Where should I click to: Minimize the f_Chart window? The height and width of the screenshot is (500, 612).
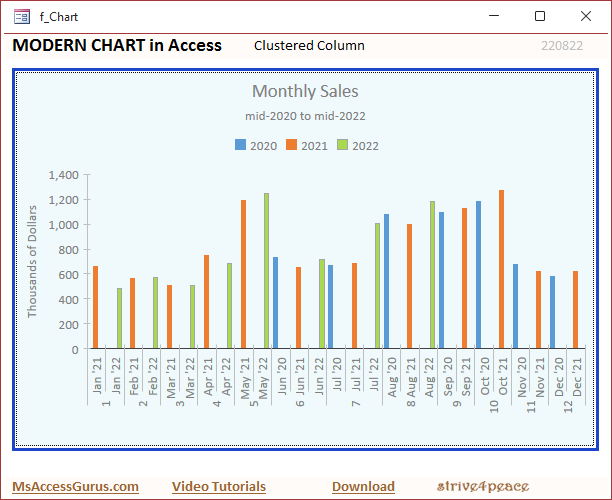pyautogui.click(x=494, y=16)
